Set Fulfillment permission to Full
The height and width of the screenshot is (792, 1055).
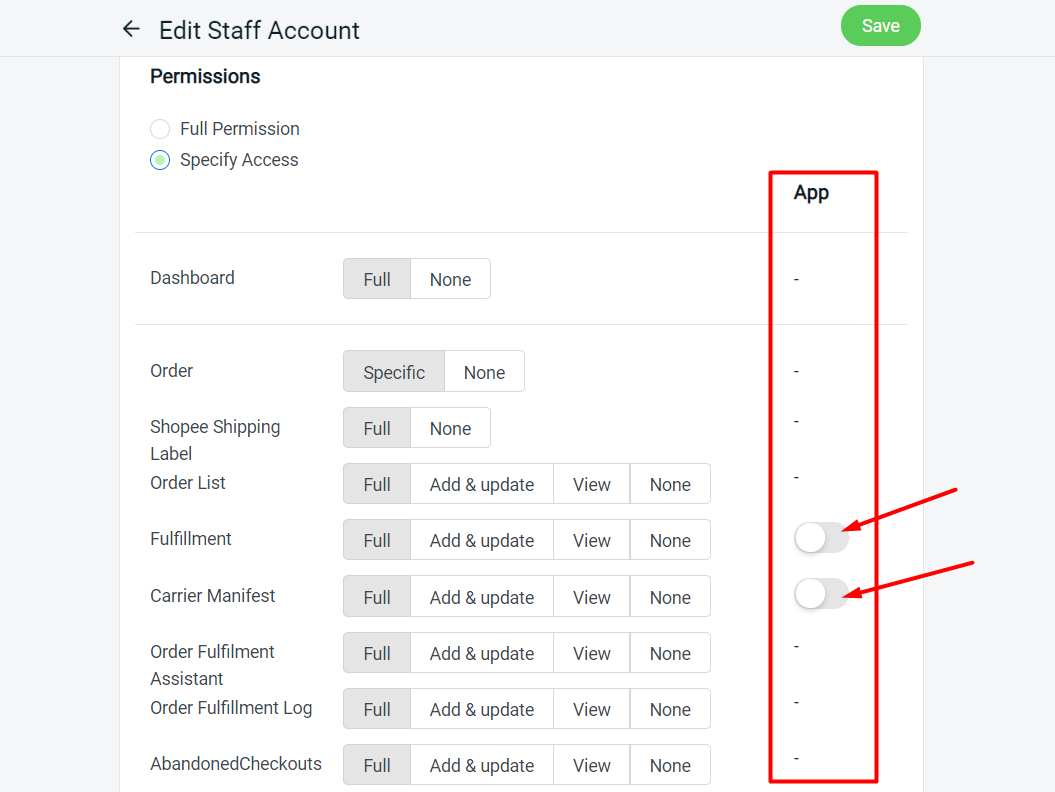tap(377, 540)
